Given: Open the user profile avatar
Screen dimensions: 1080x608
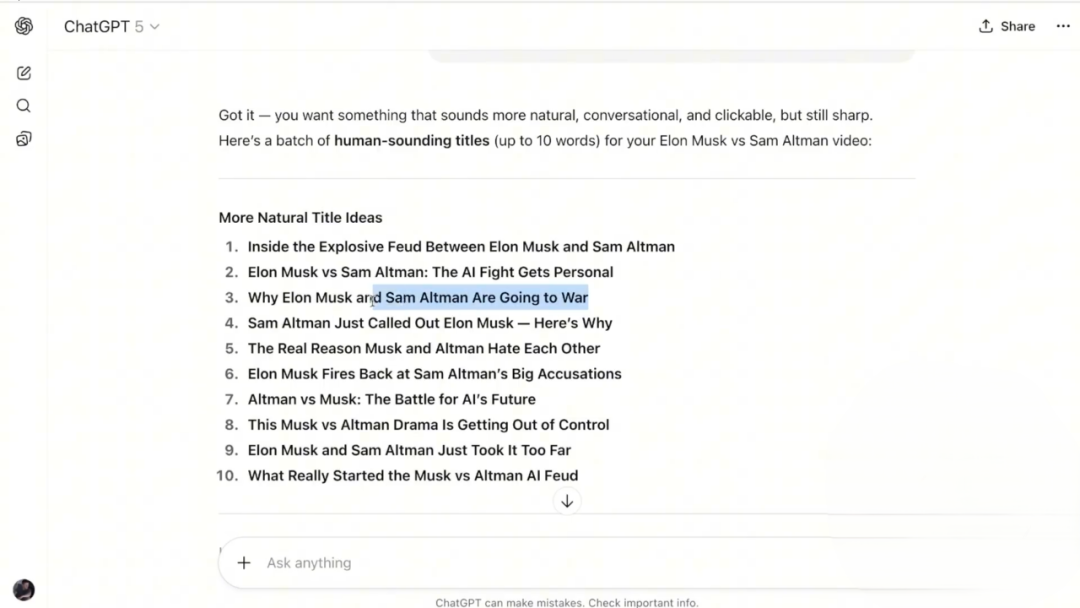Looking at the screenshot, I should (24, 590).
